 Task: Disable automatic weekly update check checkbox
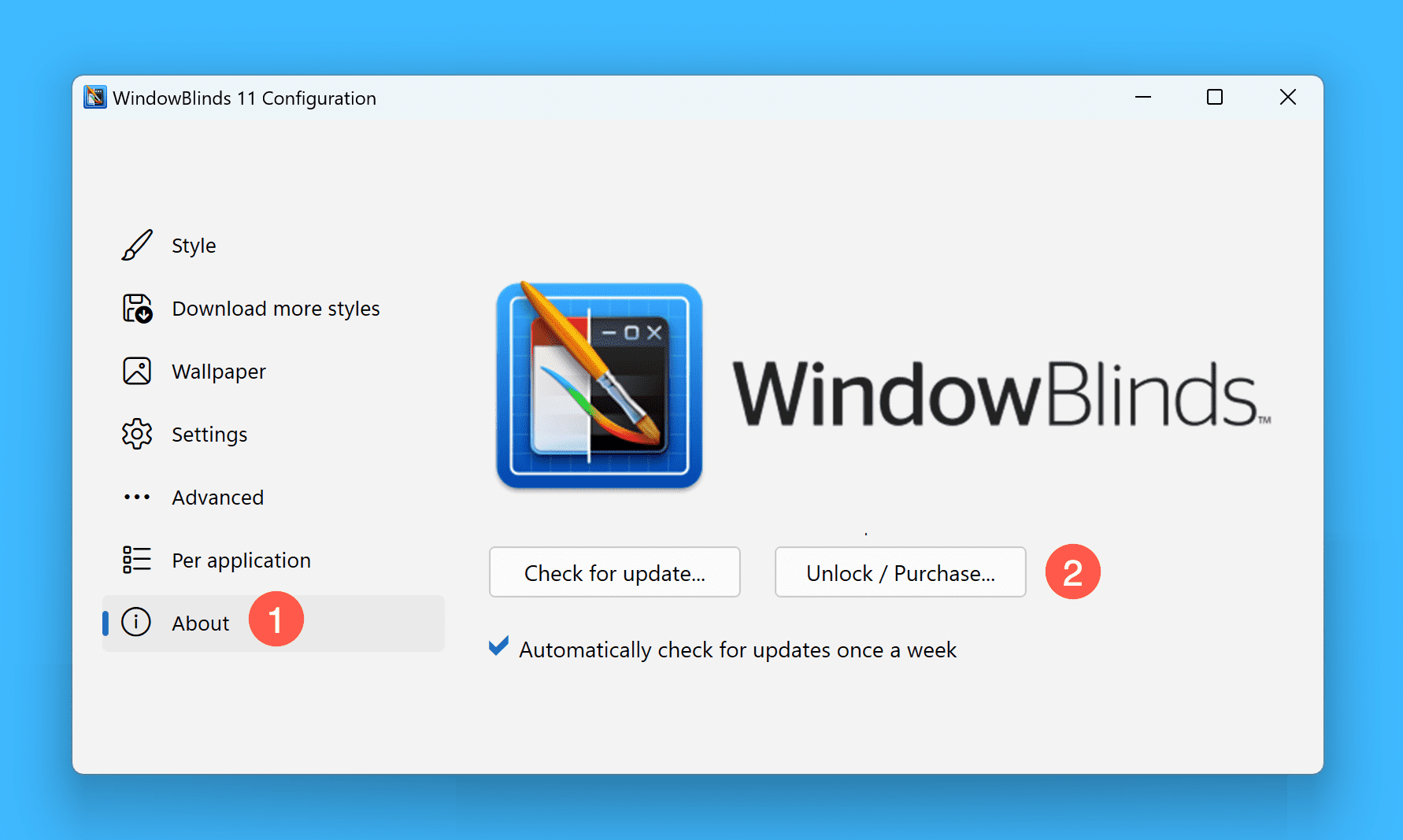click(498, 646)
